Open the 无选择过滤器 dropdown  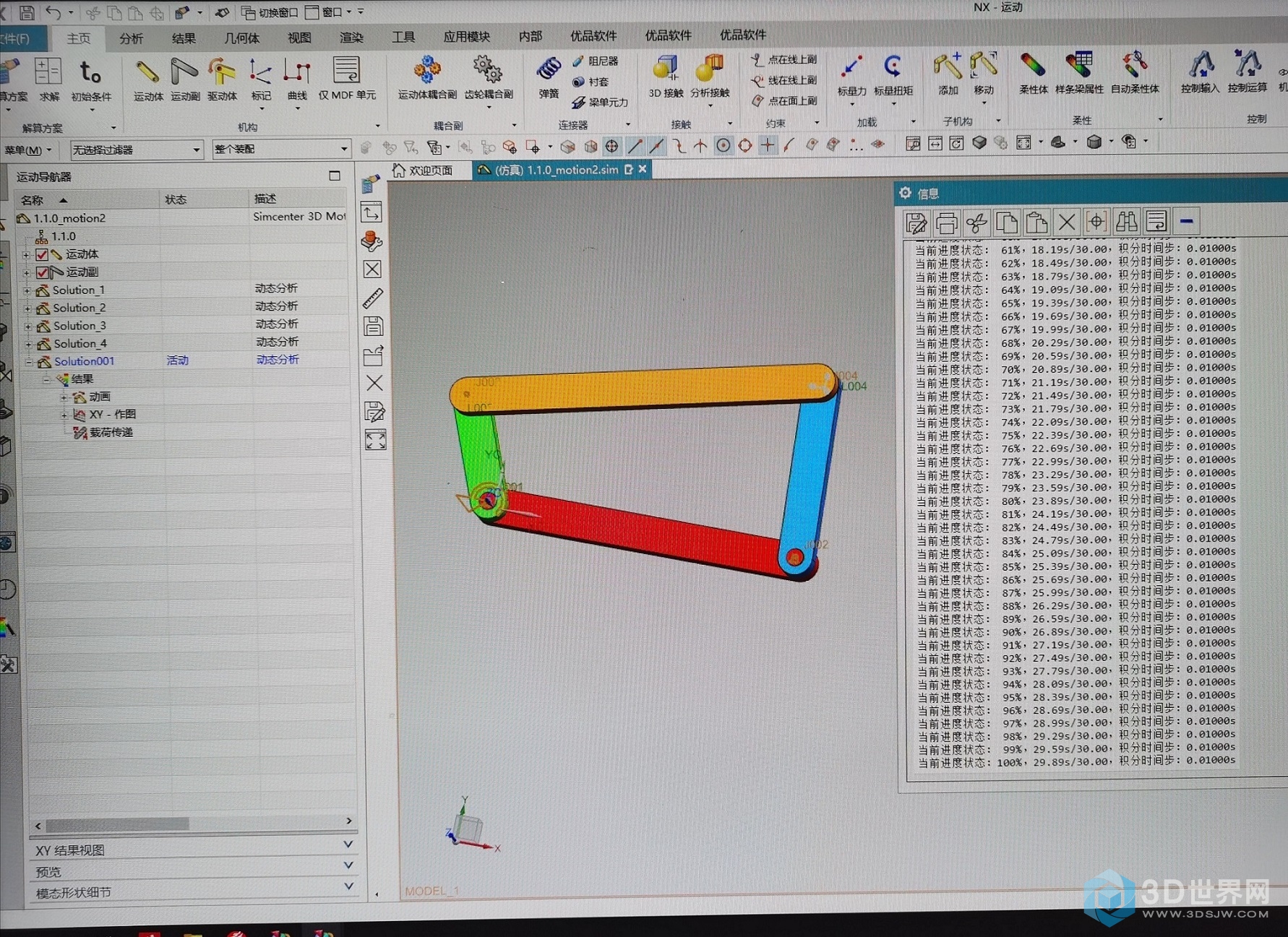[137, 150]
